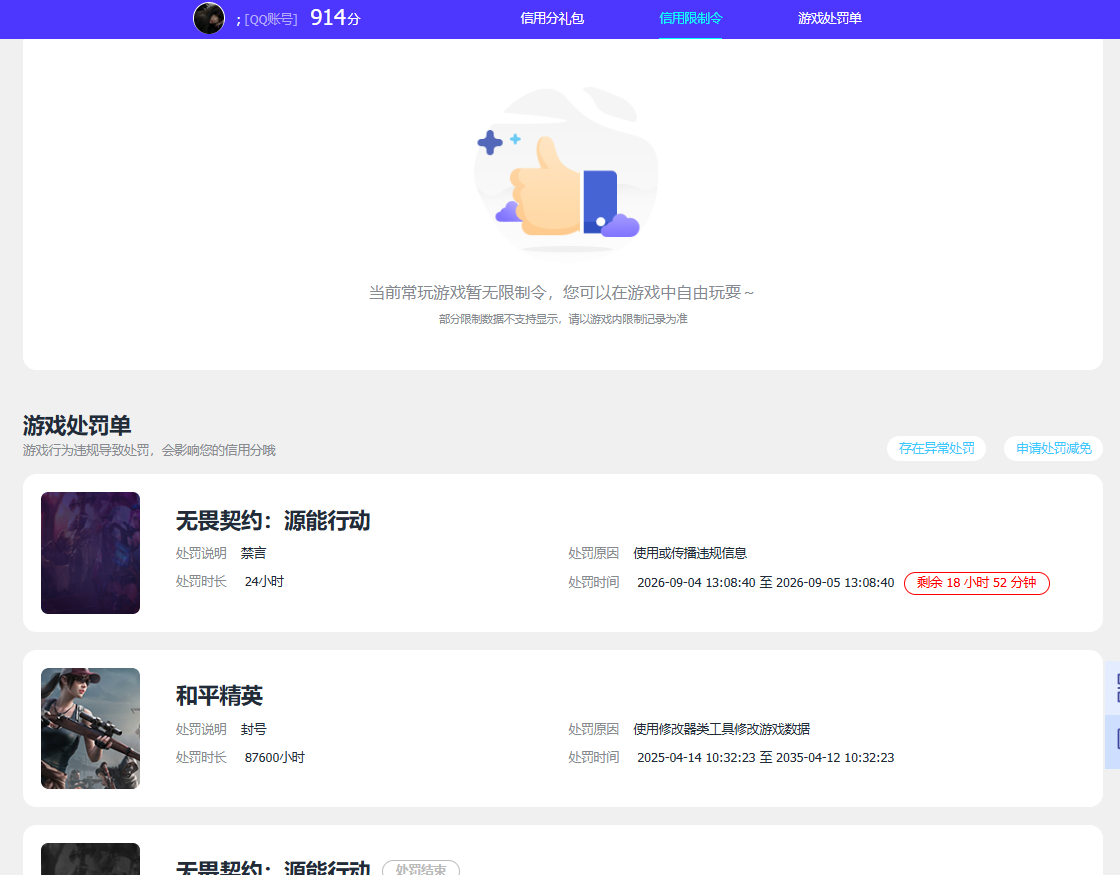Click the 处罚结束 status badge
Screen dimensions: 1120x875
421,869
